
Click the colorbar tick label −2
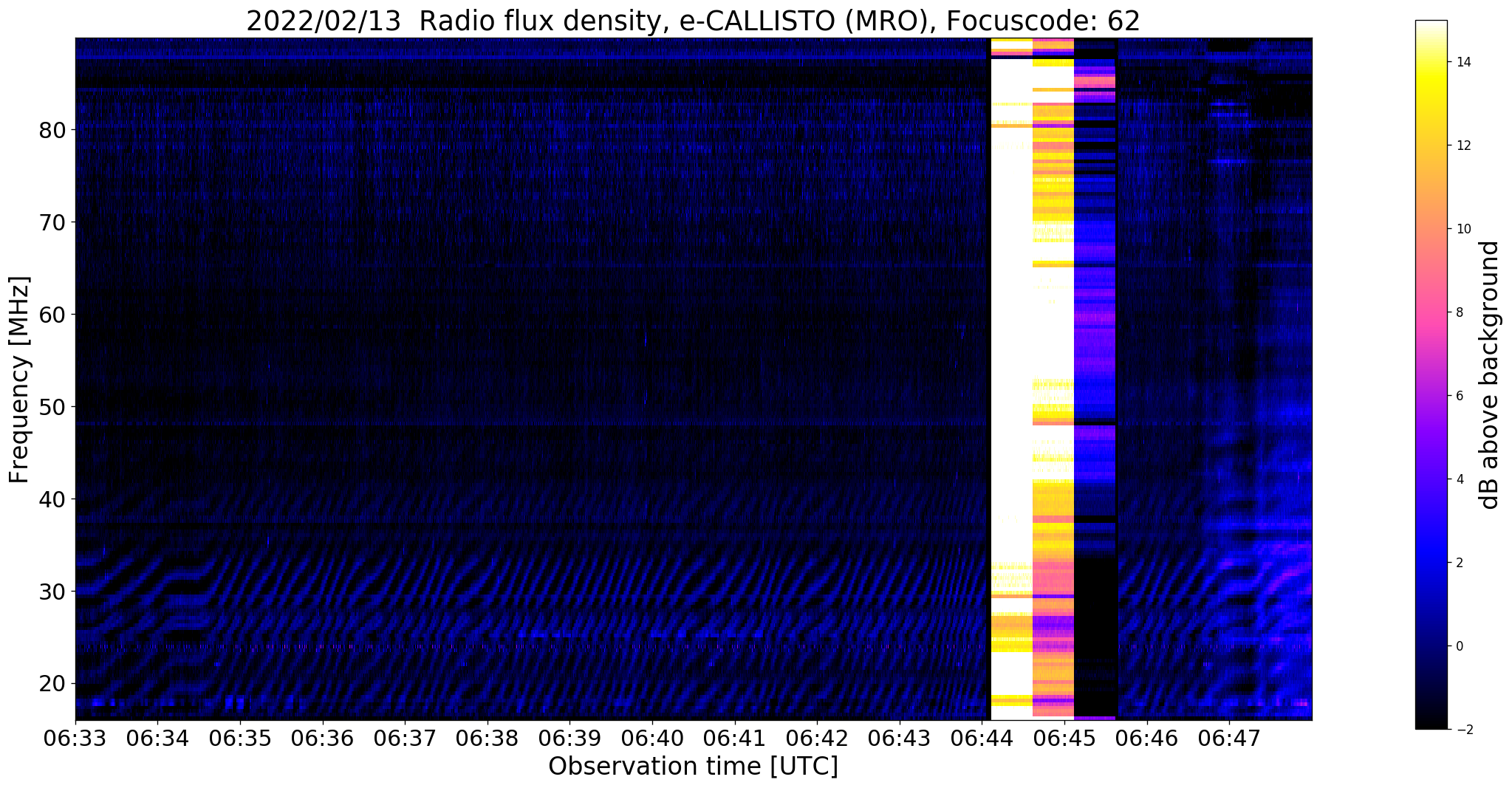coord(1463,730)
